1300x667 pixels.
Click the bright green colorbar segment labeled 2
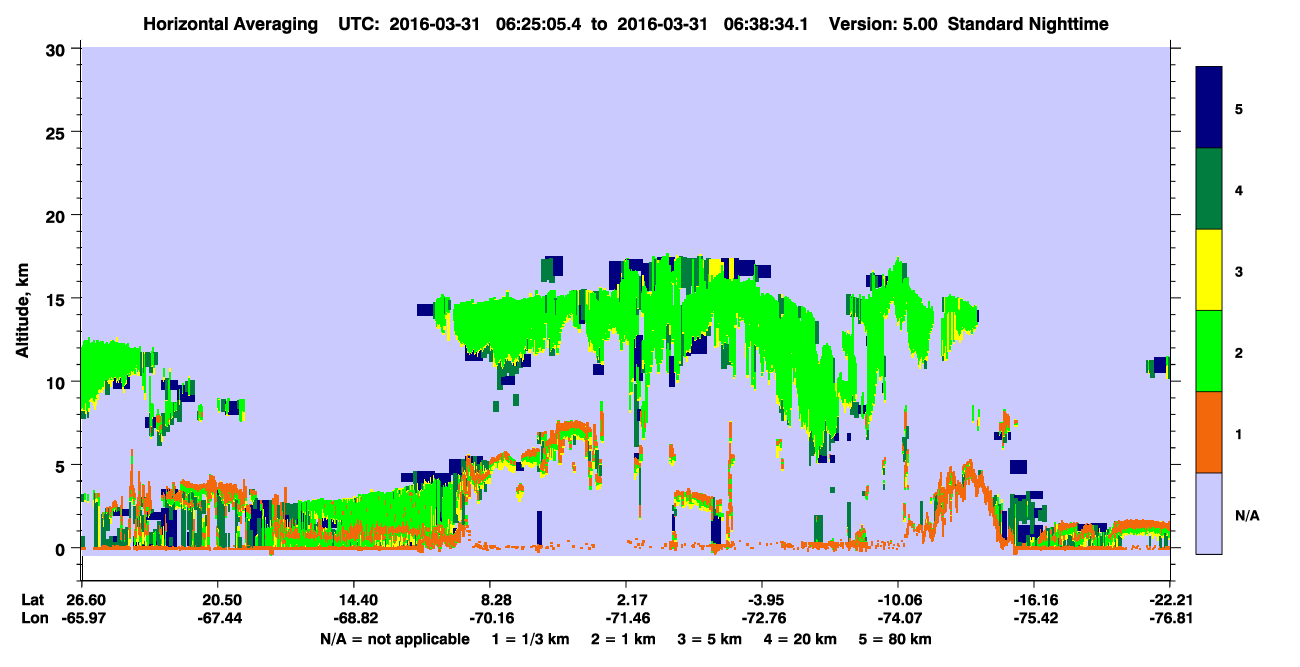[1209, 351]
